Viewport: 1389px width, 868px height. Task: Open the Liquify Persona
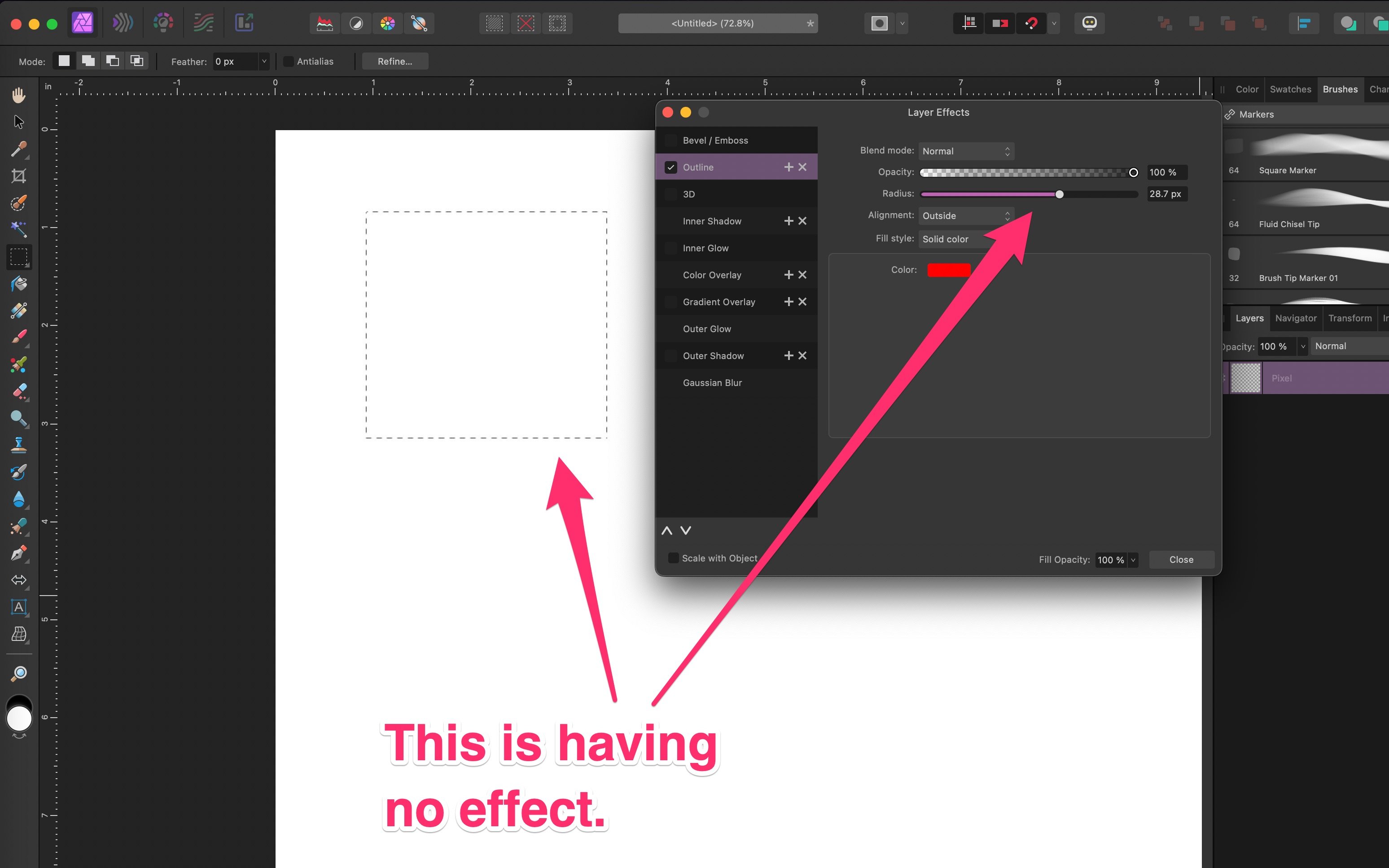click(122, 23)
